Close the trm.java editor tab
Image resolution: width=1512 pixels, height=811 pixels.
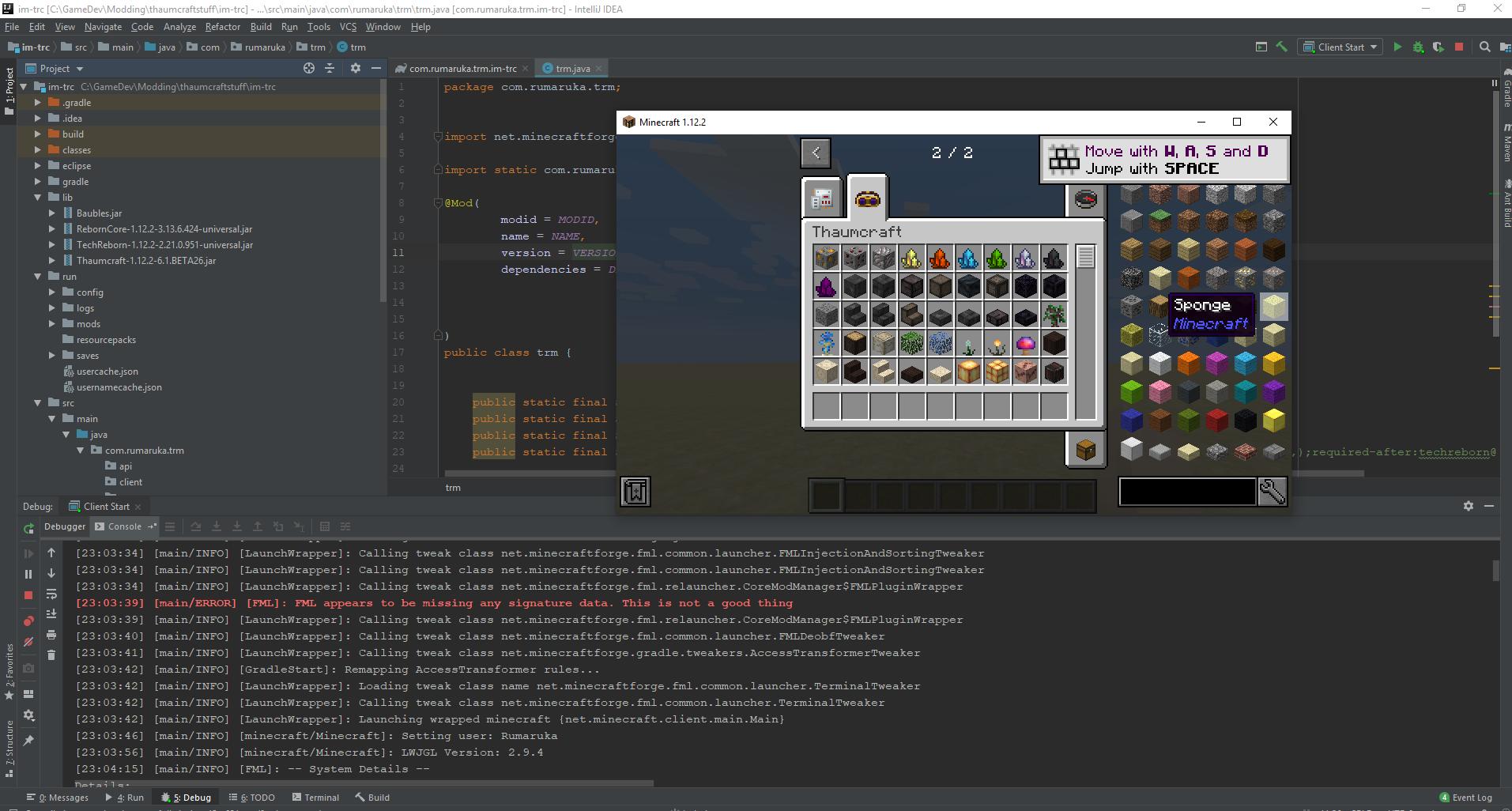599,69
